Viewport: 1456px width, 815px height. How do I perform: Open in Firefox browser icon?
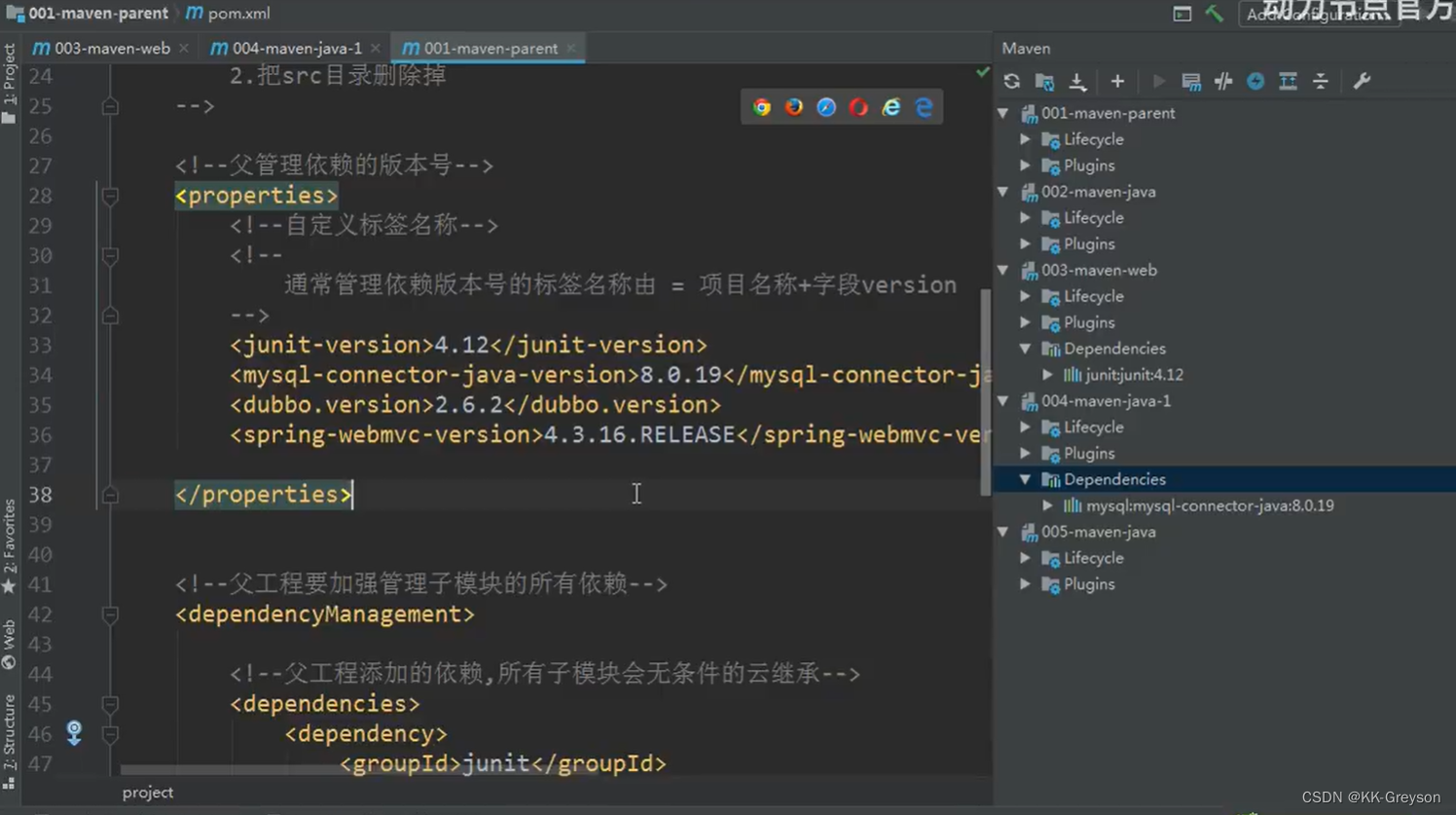tap(794, 107)
